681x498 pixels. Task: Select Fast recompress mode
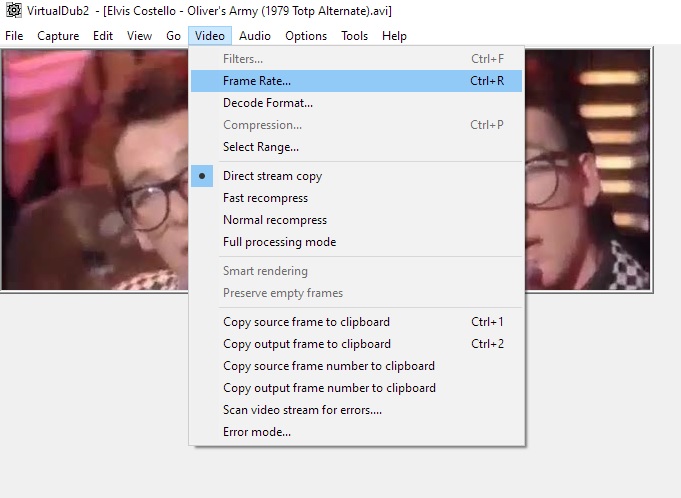pos(357,198)
